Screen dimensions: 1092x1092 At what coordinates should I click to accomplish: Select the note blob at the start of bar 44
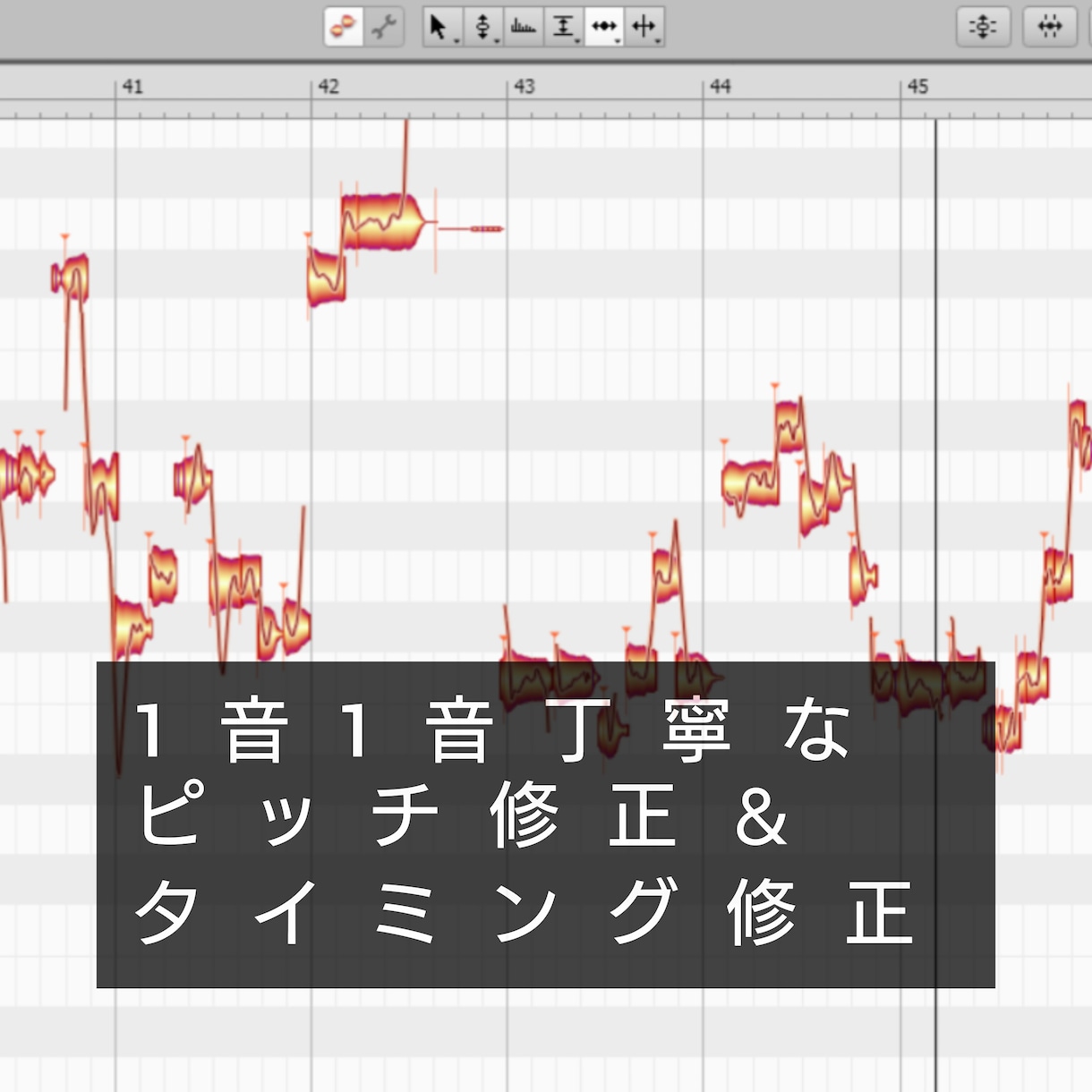pos(750,483)
